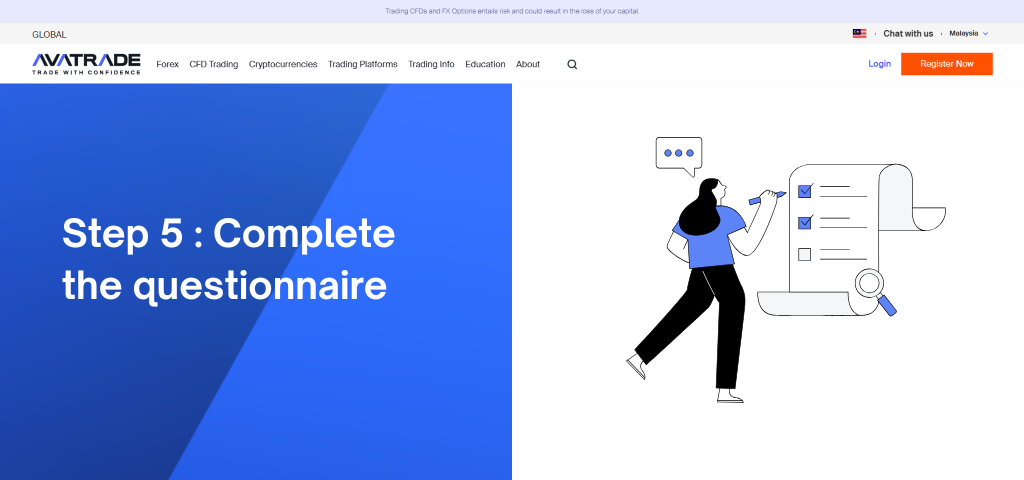1024x480 pixels.
Task: Click the Register Now button
Action: tap(946, 64)
